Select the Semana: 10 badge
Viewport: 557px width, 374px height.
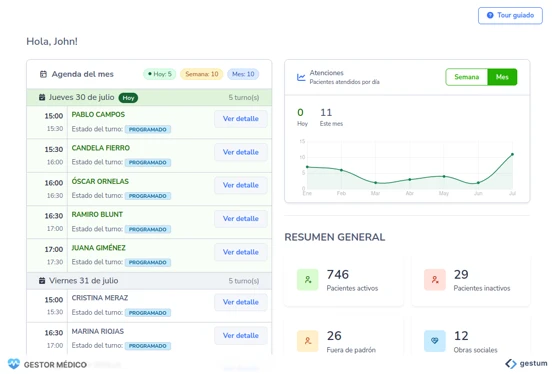click(201, 74)
